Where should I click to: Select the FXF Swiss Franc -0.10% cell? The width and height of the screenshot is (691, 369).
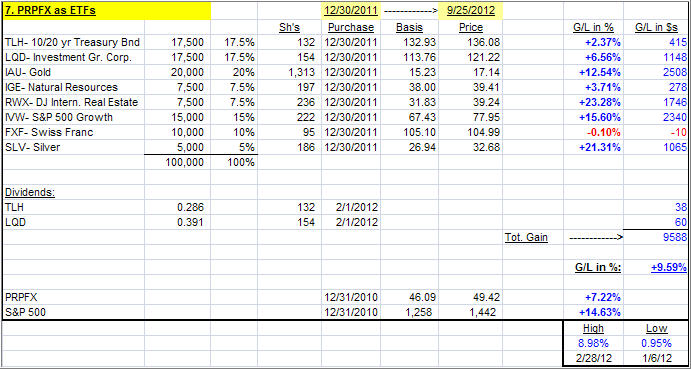pyautogui.click(x=593, y=132)
